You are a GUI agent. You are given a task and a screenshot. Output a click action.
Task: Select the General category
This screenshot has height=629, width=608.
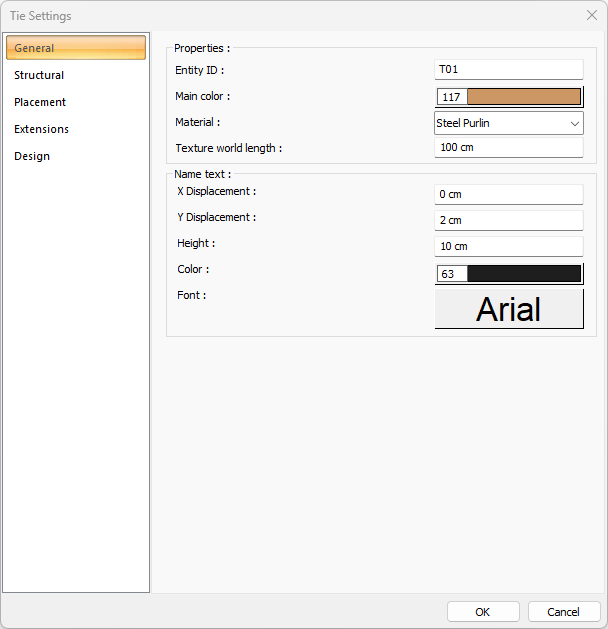click(76, 48)
